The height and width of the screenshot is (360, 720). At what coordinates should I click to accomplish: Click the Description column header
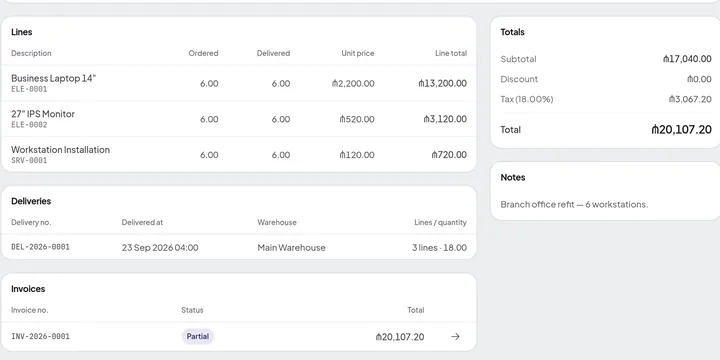tap(31, 53)
